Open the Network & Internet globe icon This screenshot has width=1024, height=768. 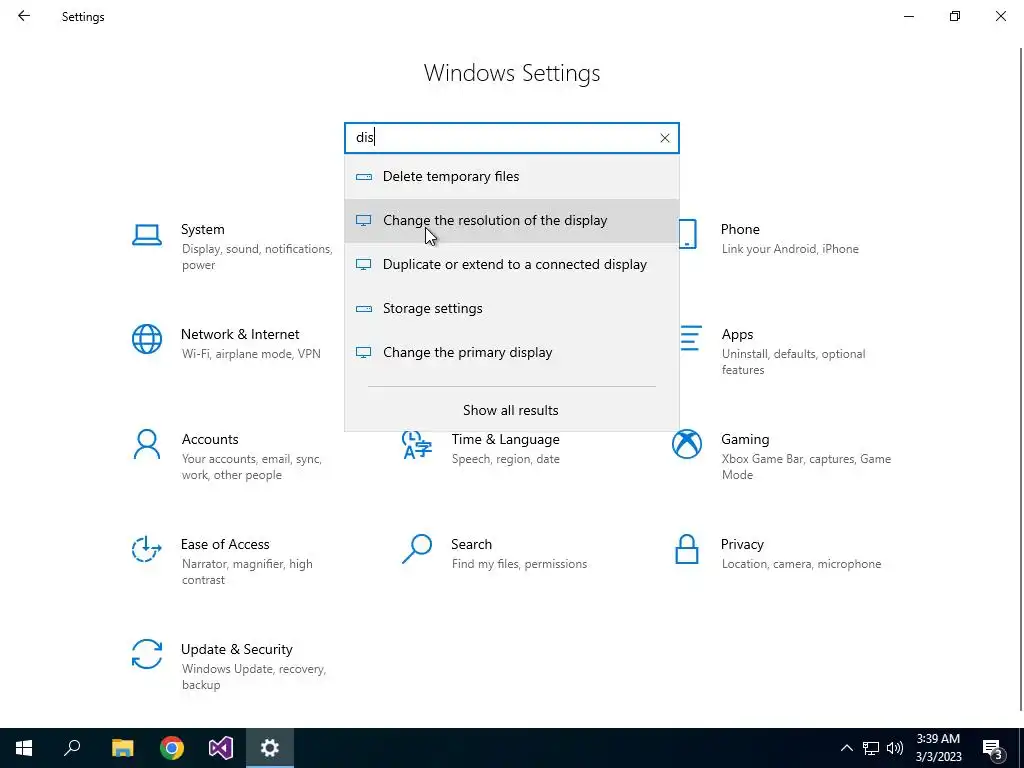pos(147,339)
